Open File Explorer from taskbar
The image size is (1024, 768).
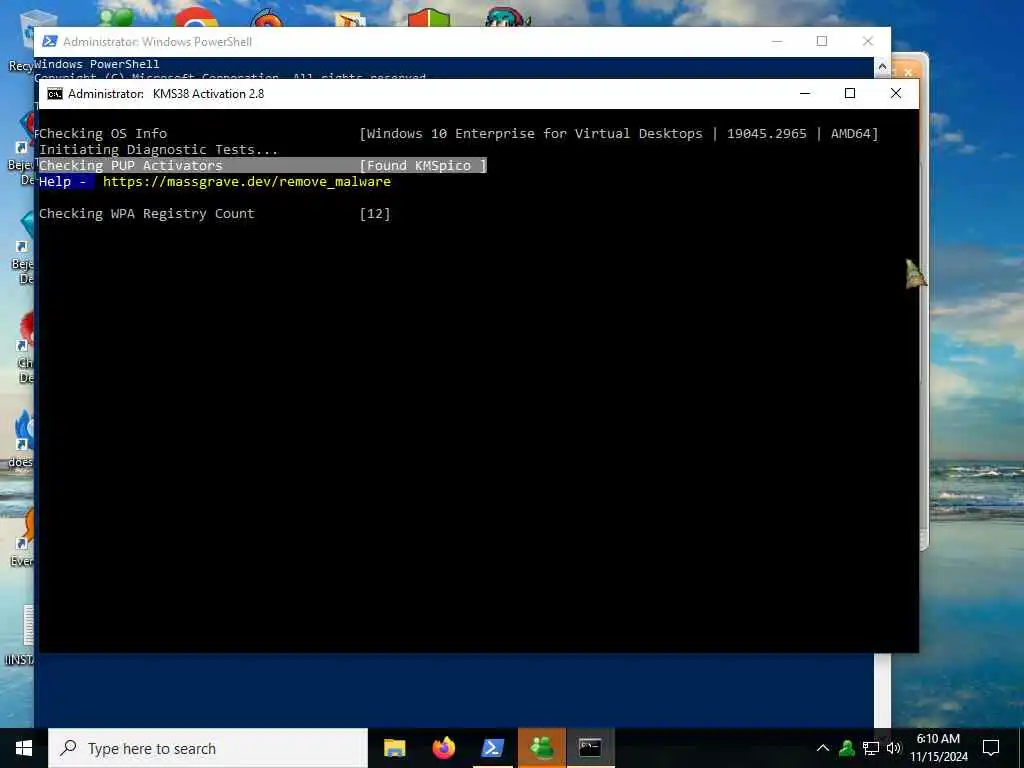click(x=394, y=748)
